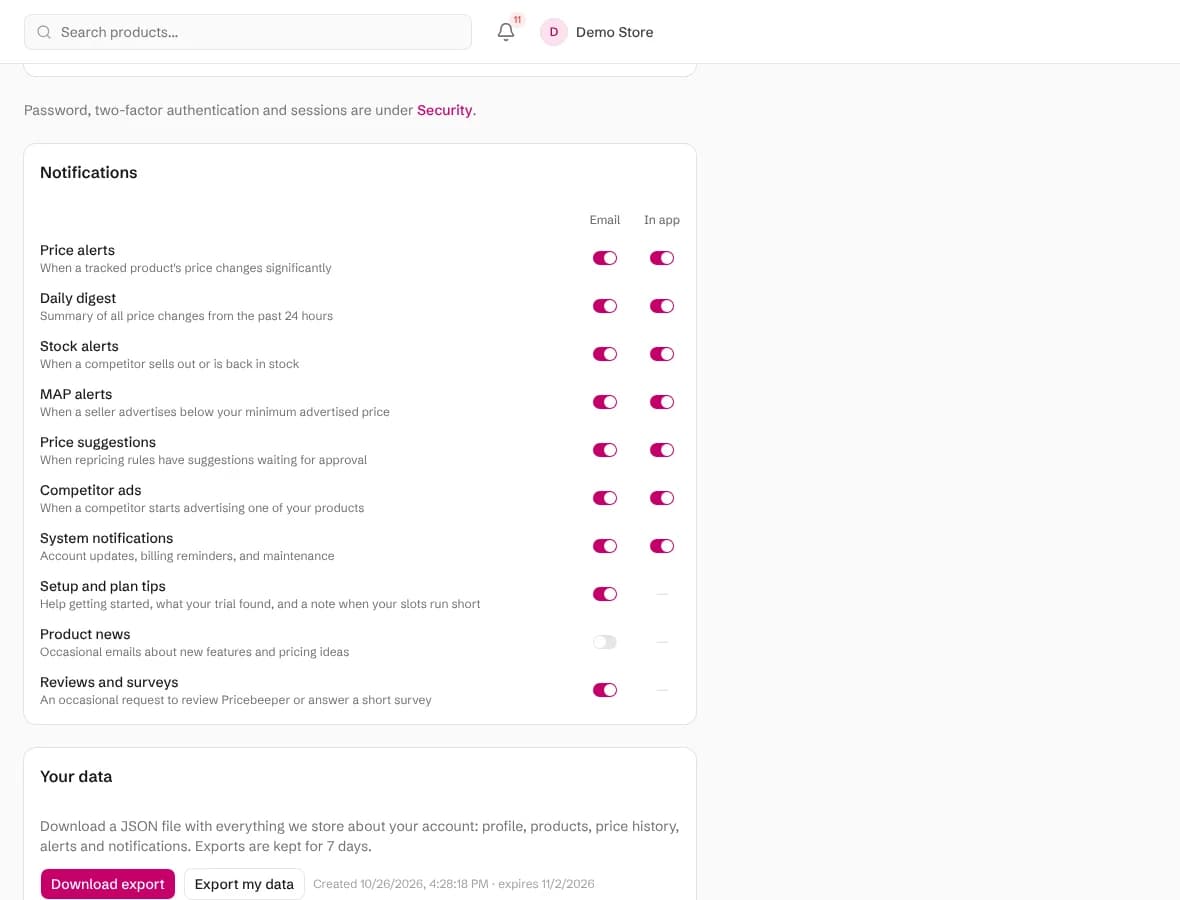Select the In app column header

click(x=661, y=220)
